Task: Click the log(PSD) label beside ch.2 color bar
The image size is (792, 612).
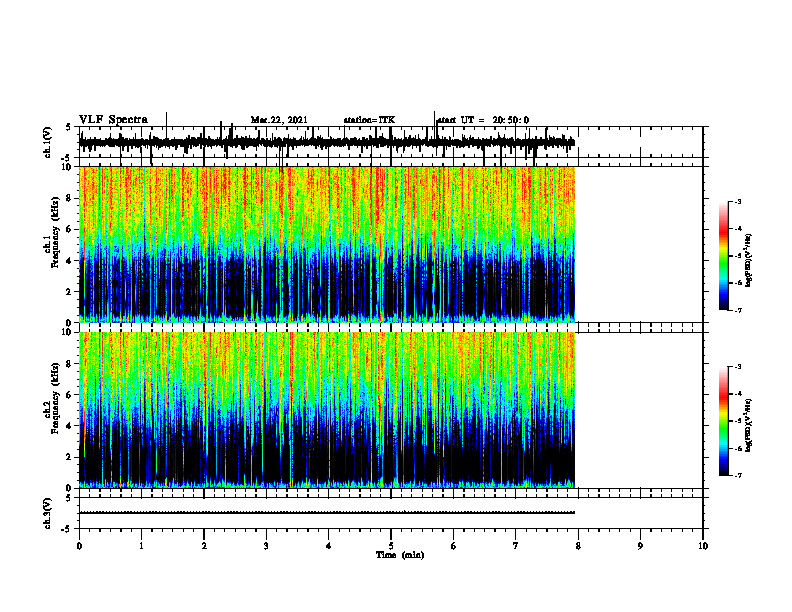Action: pos(749,426)
